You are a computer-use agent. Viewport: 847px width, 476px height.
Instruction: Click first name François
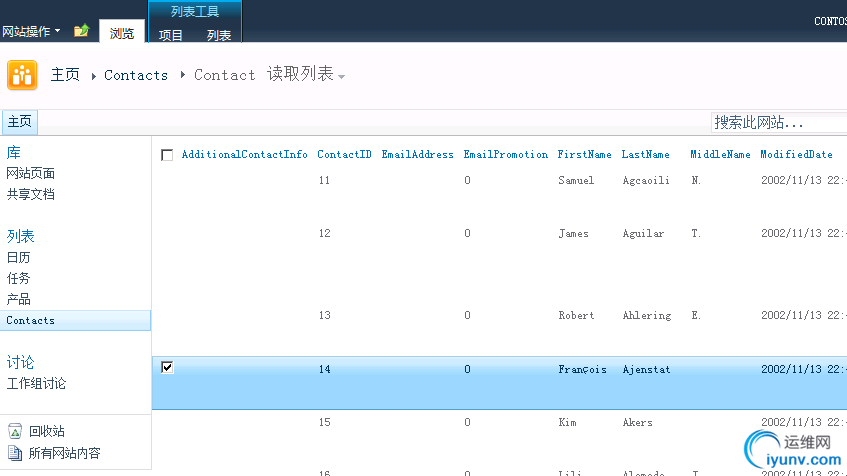click(582, 370)
